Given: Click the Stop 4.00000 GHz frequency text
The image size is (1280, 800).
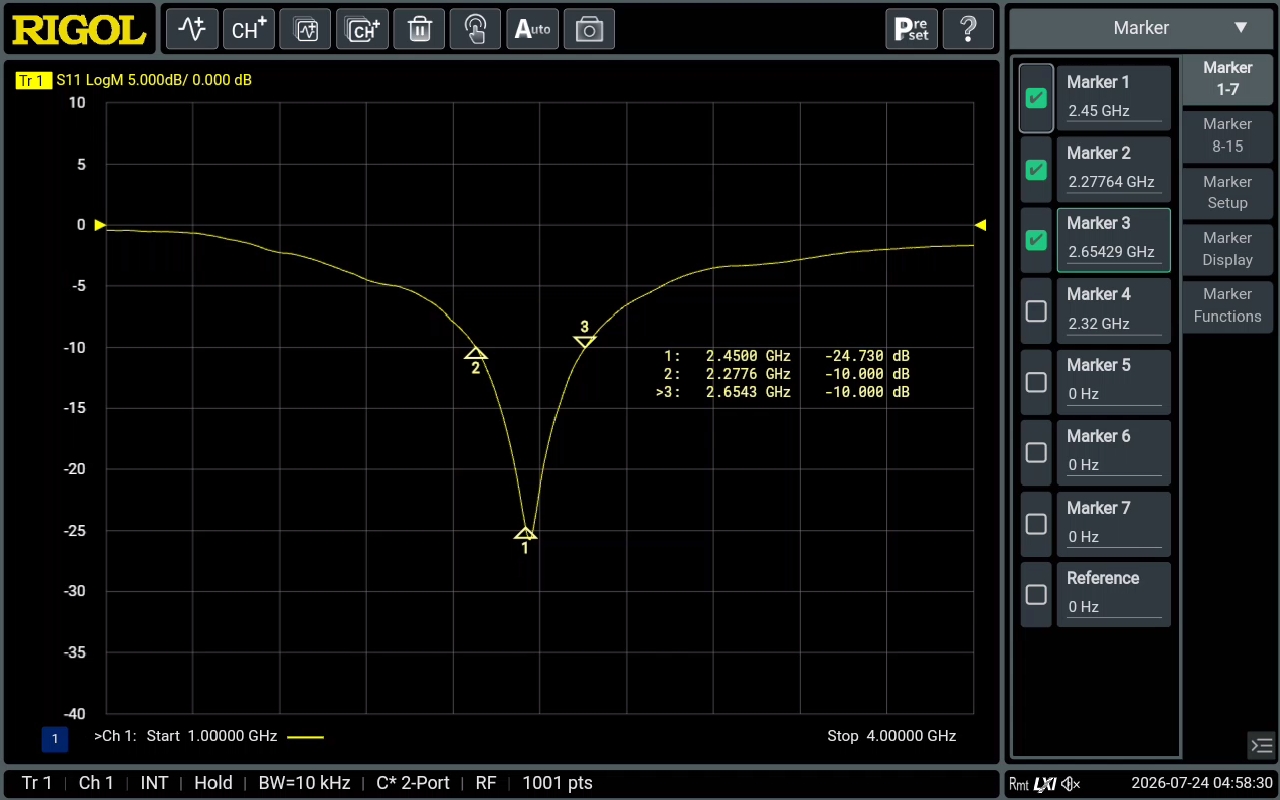Looking at the screenshot, I should 892,736.
